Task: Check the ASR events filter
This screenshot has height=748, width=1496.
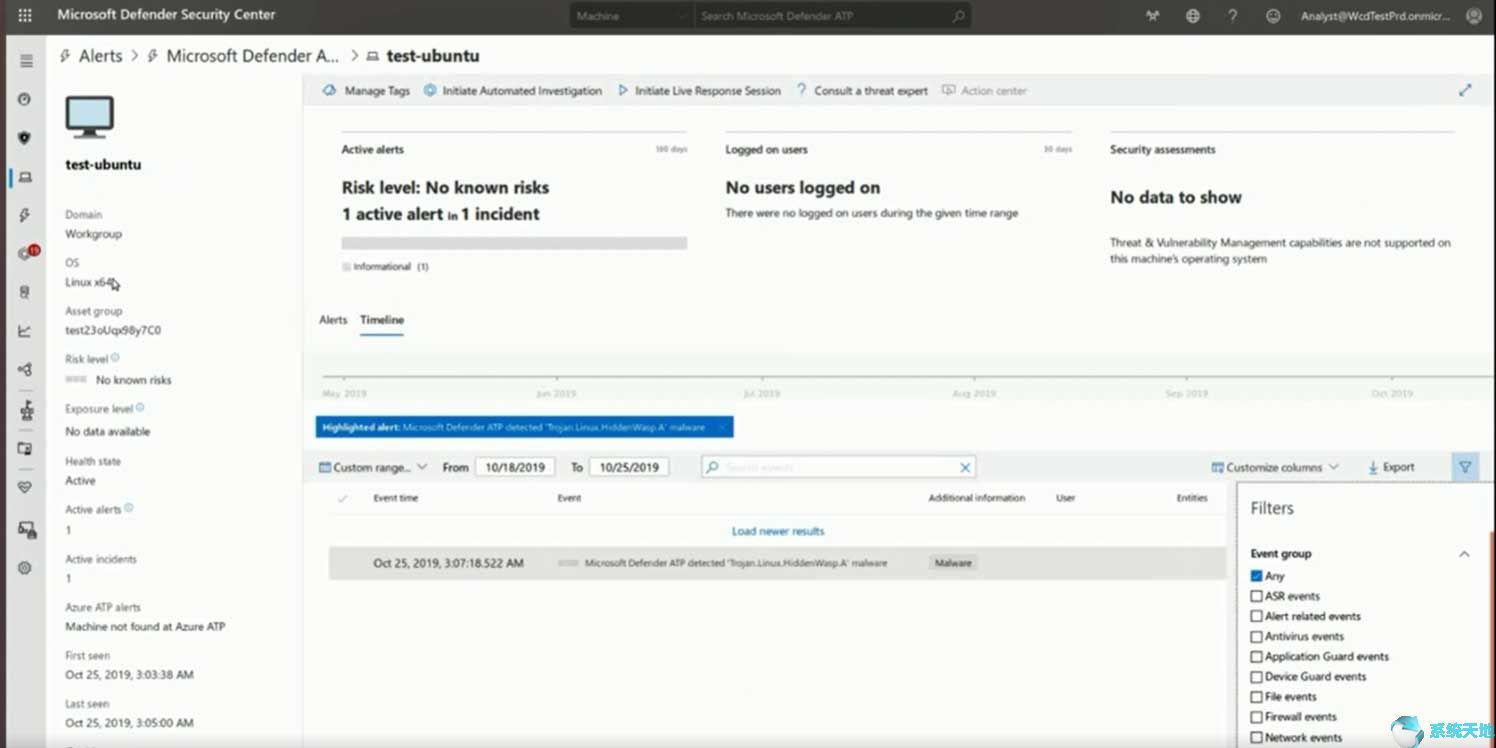Action: tap(1257, 596)
